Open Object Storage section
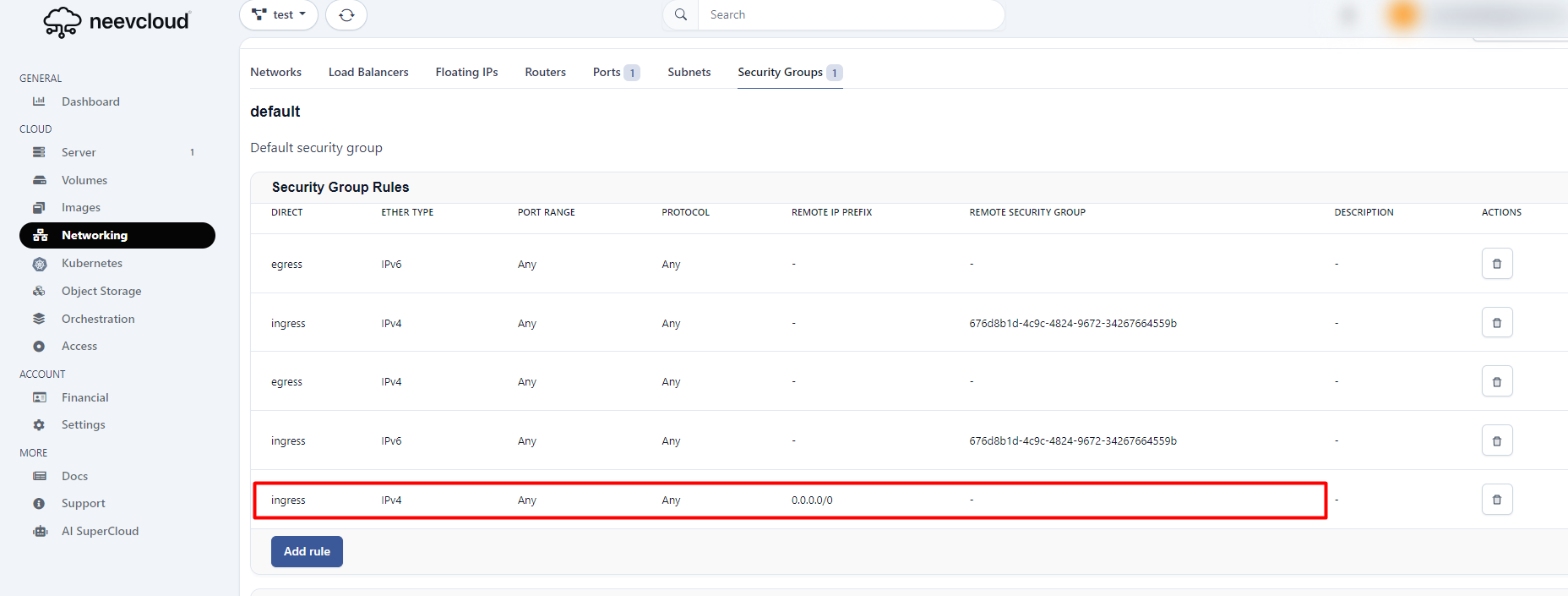The image size is (1568, 596). tap(101, 291)
